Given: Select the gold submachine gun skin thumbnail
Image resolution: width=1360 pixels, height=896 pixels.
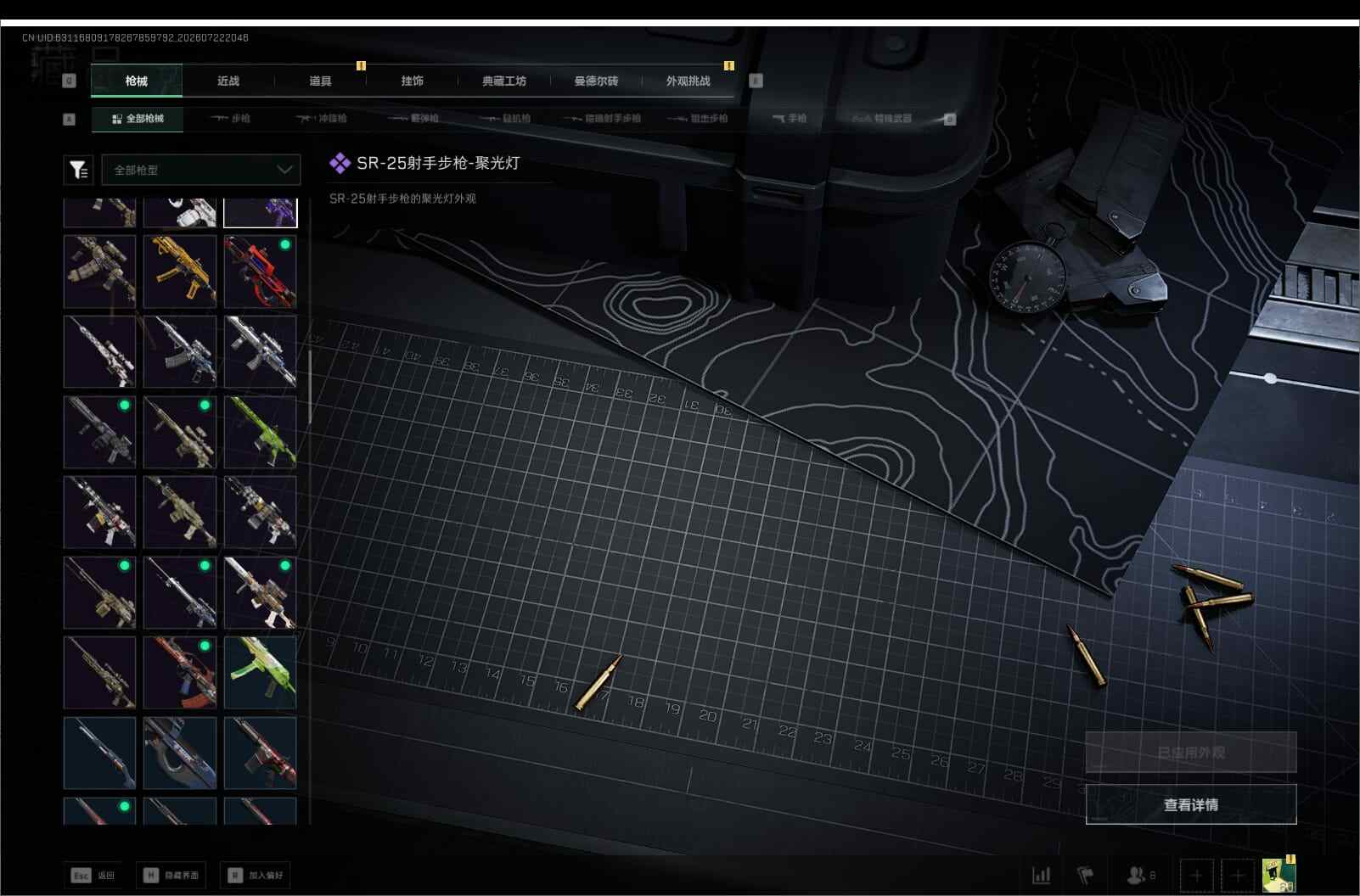Looking at the screenshot, I should tap(180, 272).
